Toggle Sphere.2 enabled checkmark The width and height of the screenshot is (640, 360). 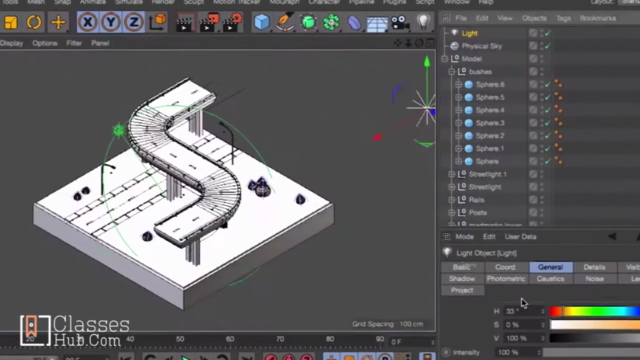pos(547,136)
